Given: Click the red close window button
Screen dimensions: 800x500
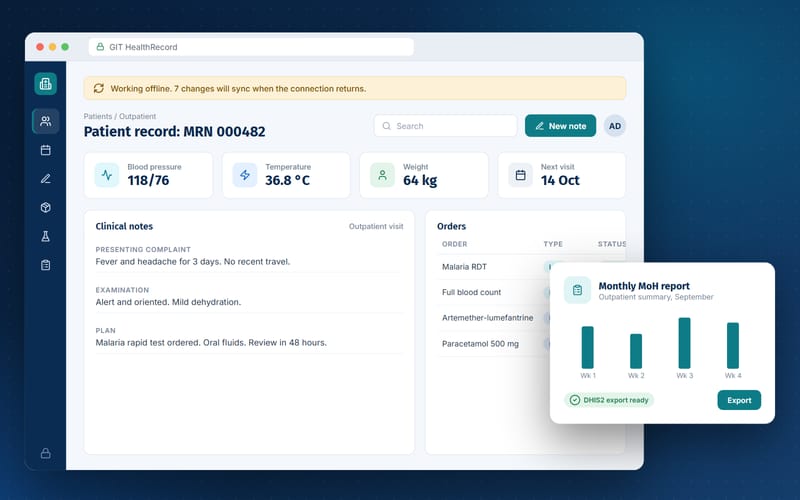Looking at the screenshot, I should 40,47.
